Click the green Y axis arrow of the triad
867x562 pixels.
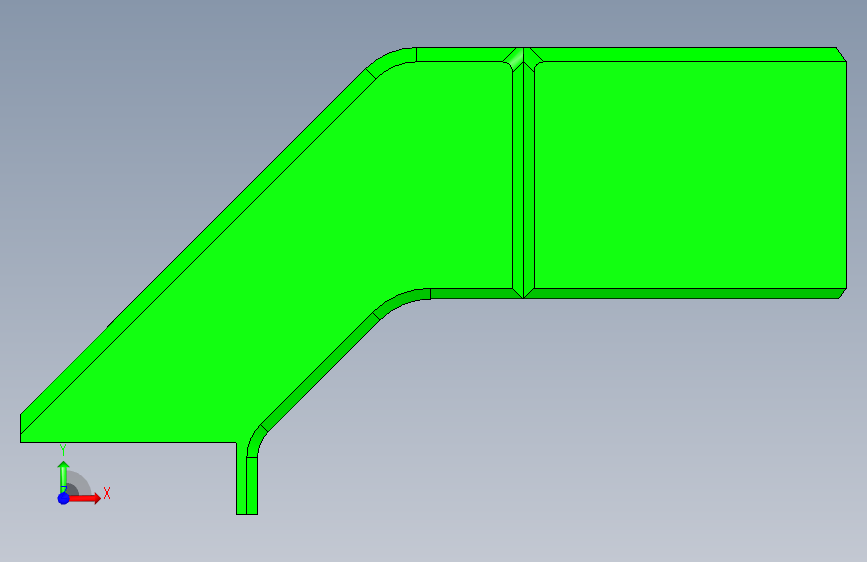[x=64, y=477]
